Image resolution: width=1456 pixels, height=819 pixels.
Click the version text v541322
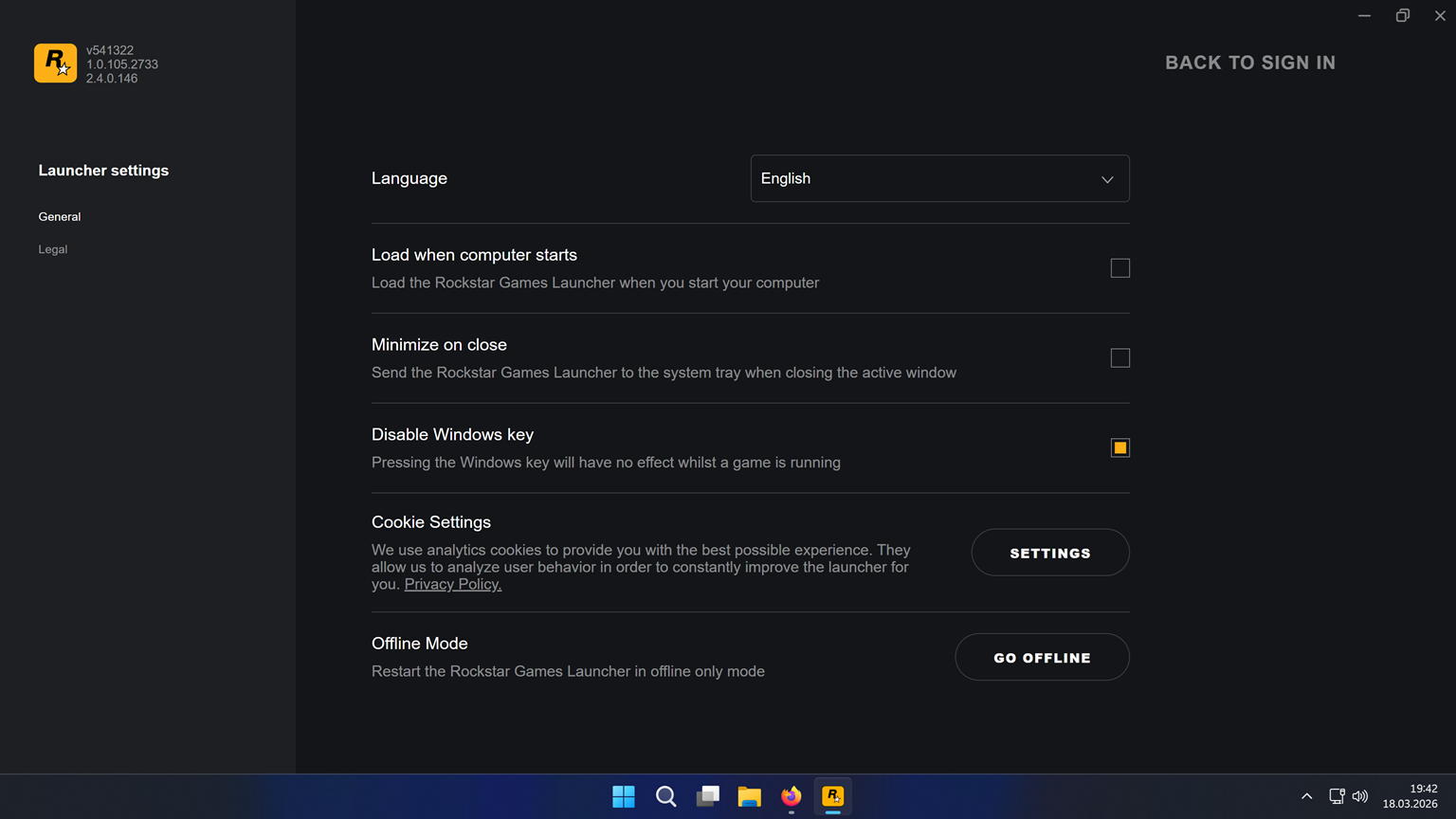click(110, 50)
